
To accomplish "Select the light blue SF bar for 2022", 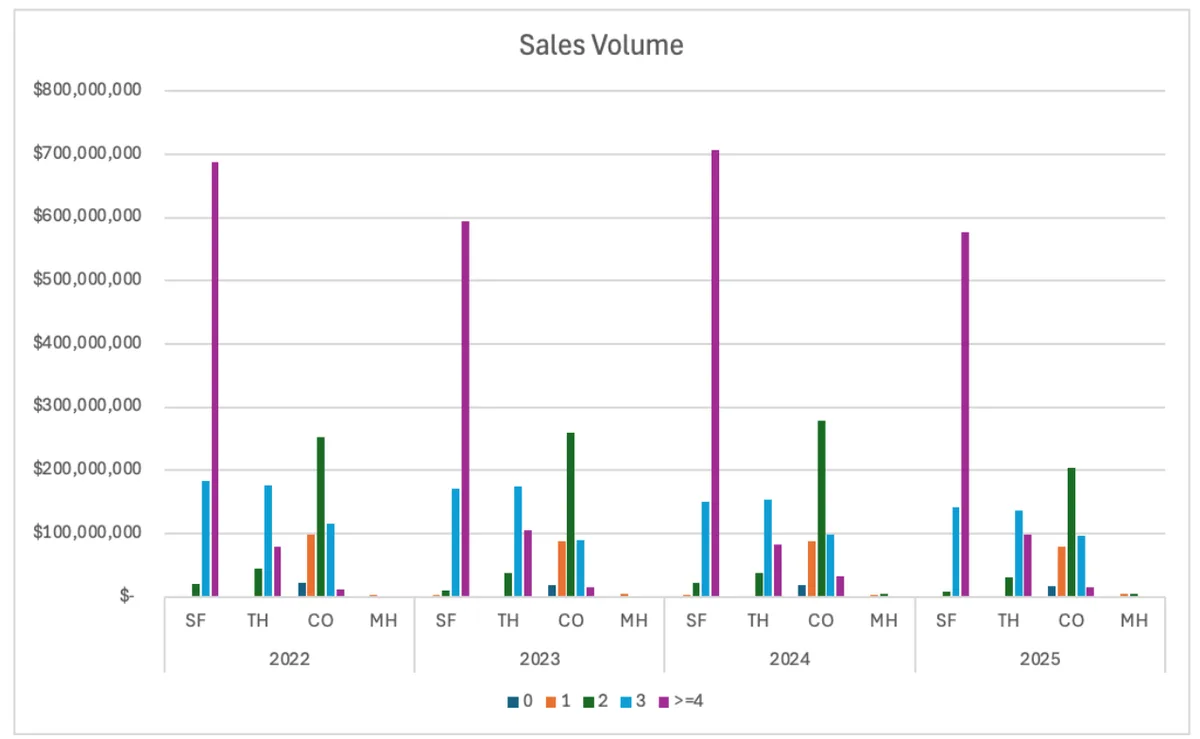I will (206, 539).
